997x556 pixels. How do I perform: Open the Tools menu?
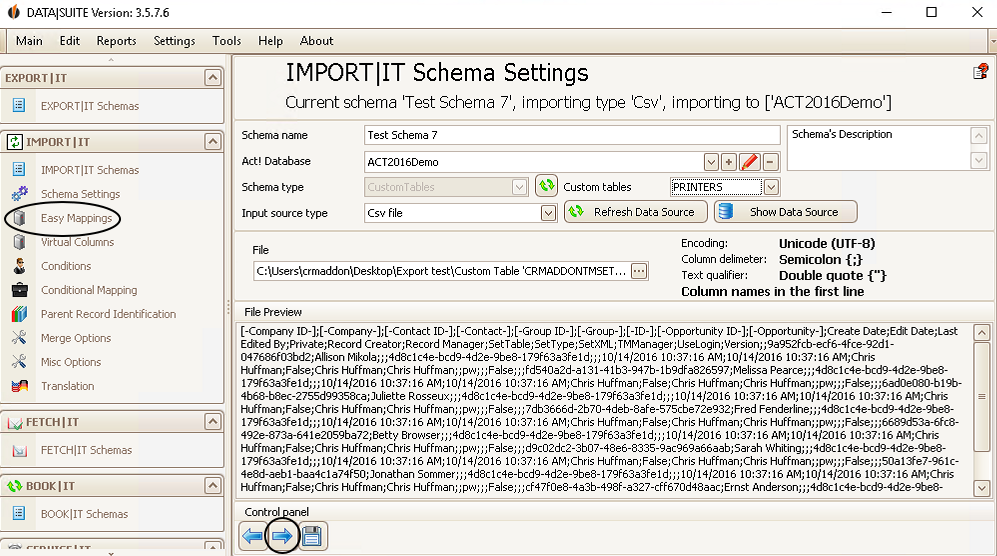click(226, 41)
